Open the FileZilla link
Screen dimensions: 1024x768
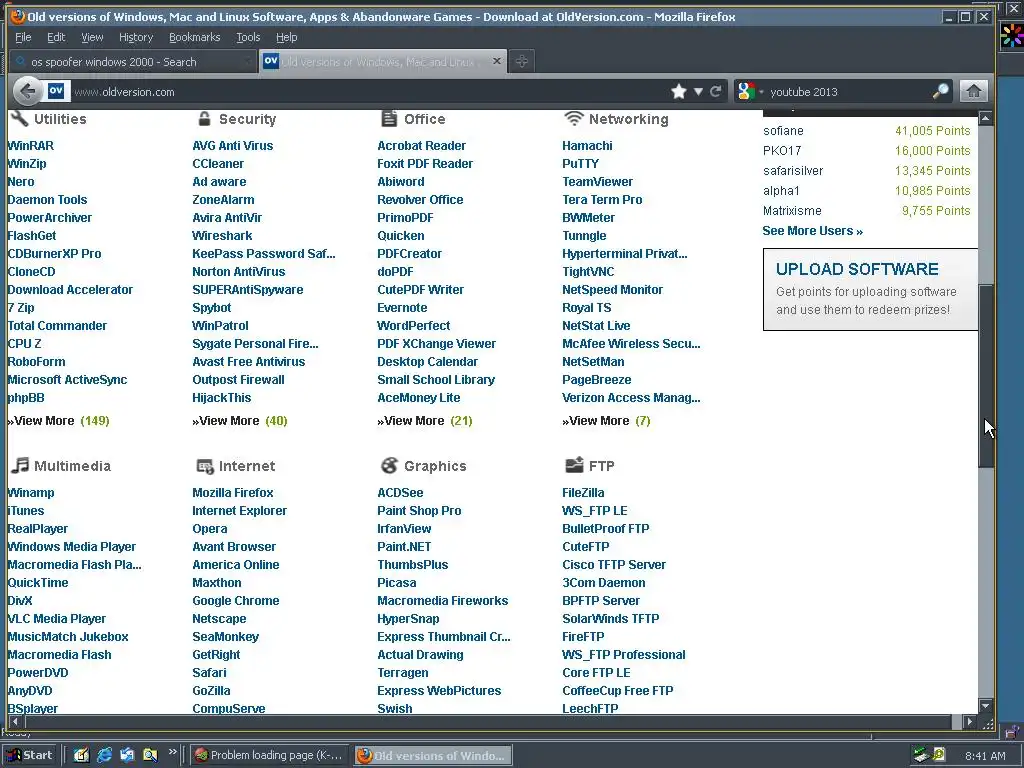(583, 492)
